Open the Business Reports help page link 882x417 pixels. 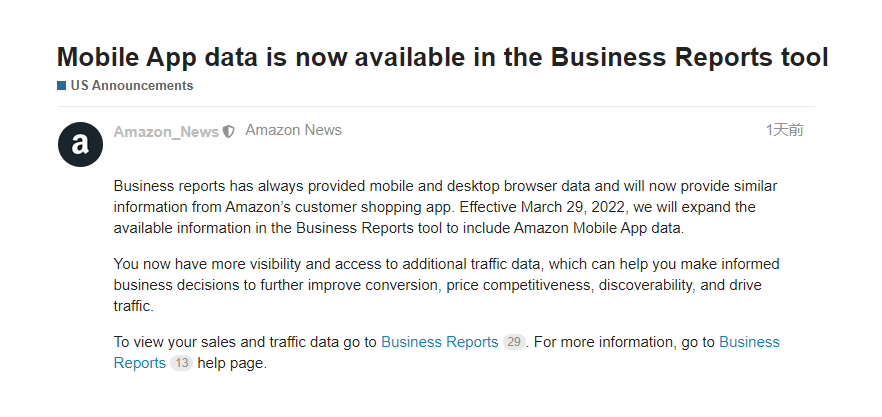point(749,342)
